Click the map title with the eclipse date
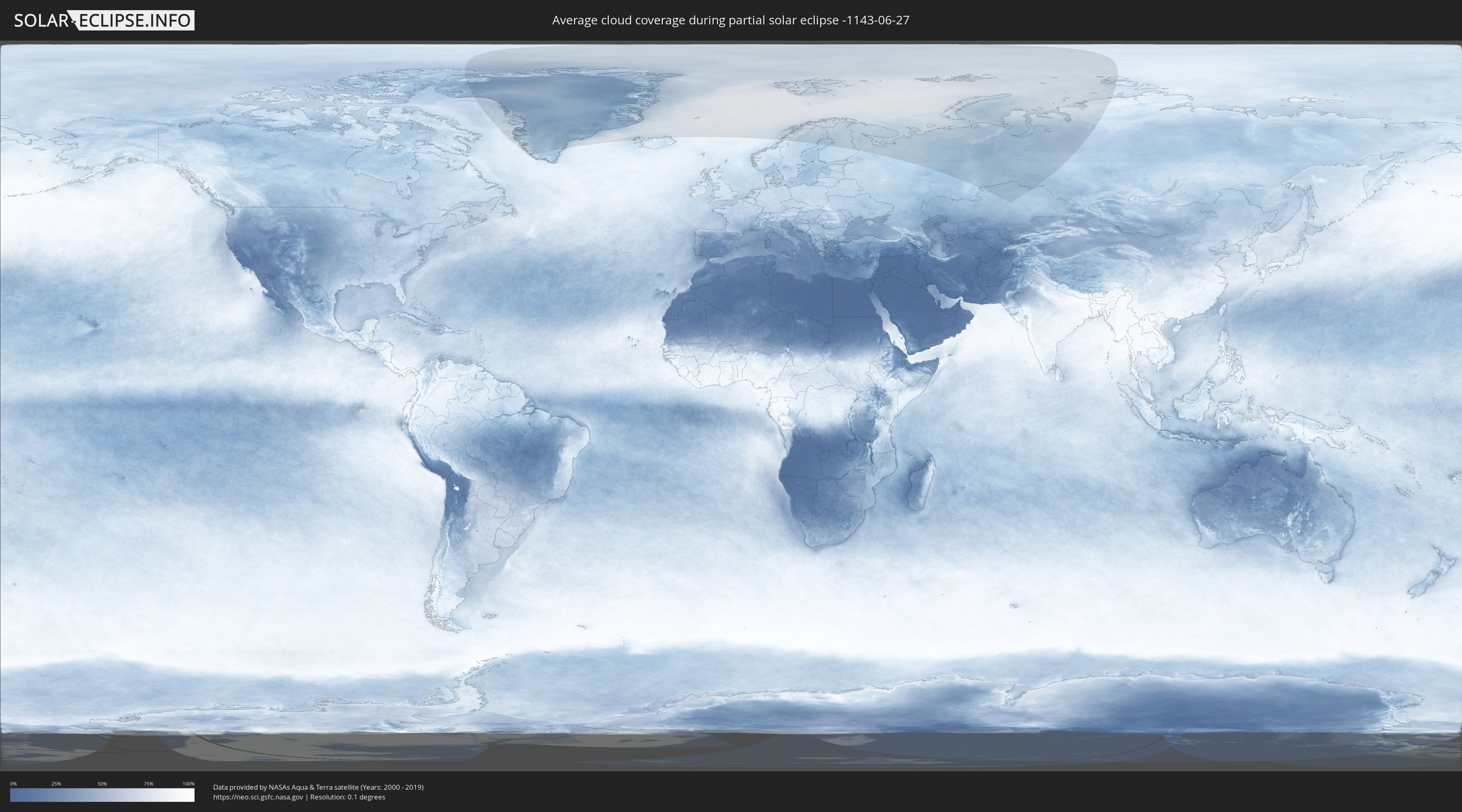Screen dimensions: 1462x812 click(731, 20)
